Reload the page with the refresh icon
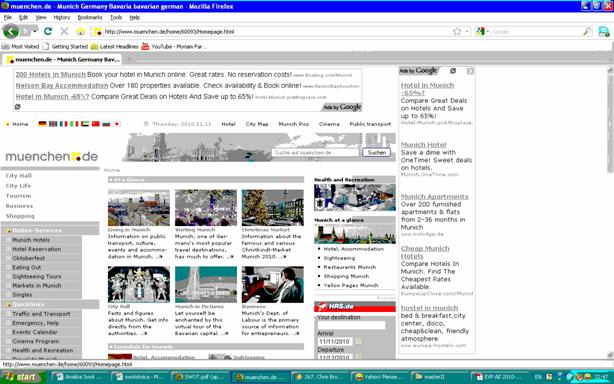Image resolution: width=614 pixels, height=384 pixels. click(48, 31)
